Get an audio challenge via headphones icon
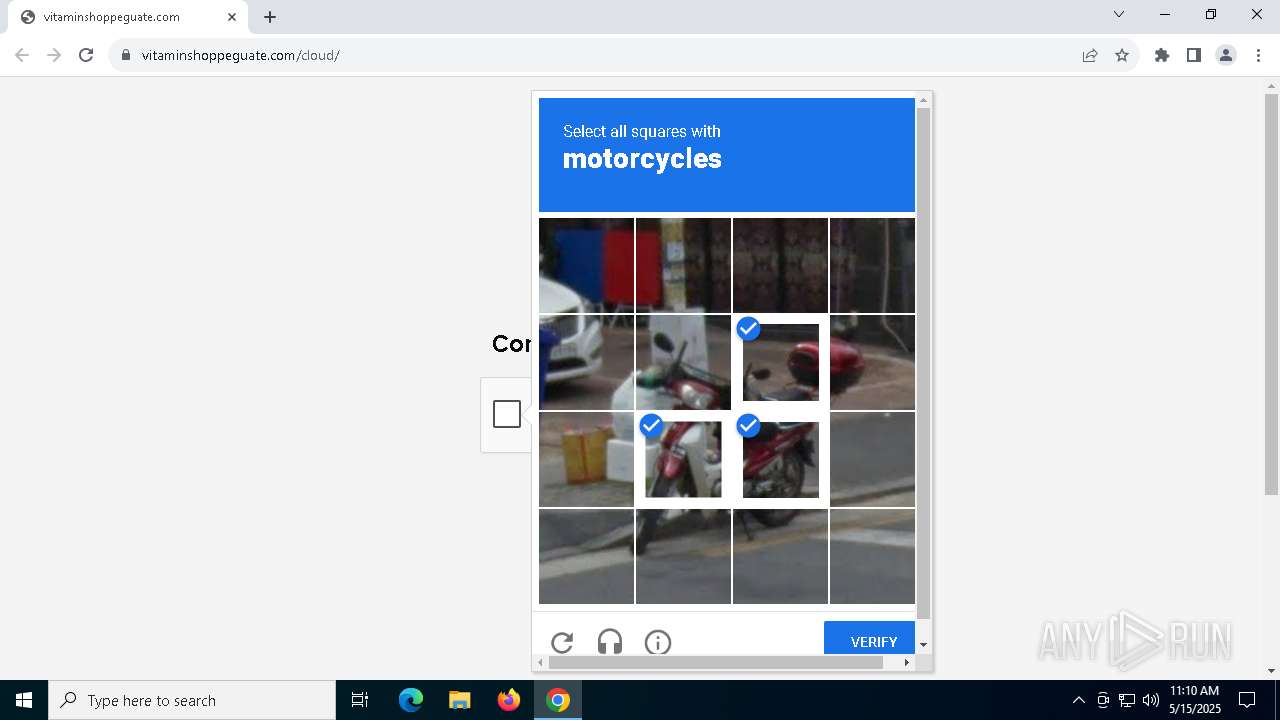This screenshot has width=1280, height=720. pyautogui.click(x=610, y=642)
